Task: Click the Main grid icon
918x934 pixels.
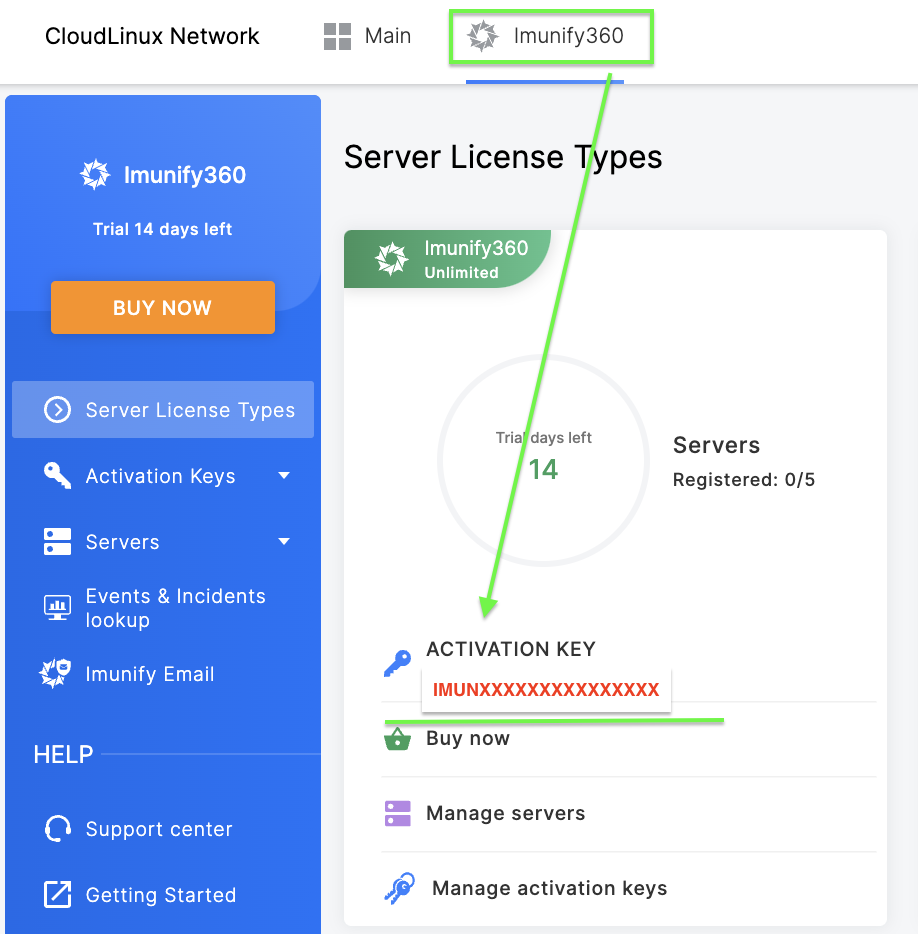Action: pos(337,36)
